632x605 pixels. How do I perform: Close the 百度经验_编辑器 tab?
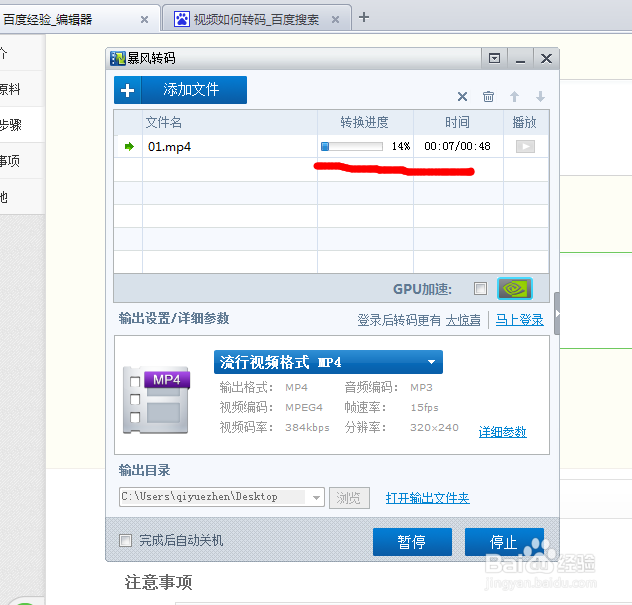[144, 19]
